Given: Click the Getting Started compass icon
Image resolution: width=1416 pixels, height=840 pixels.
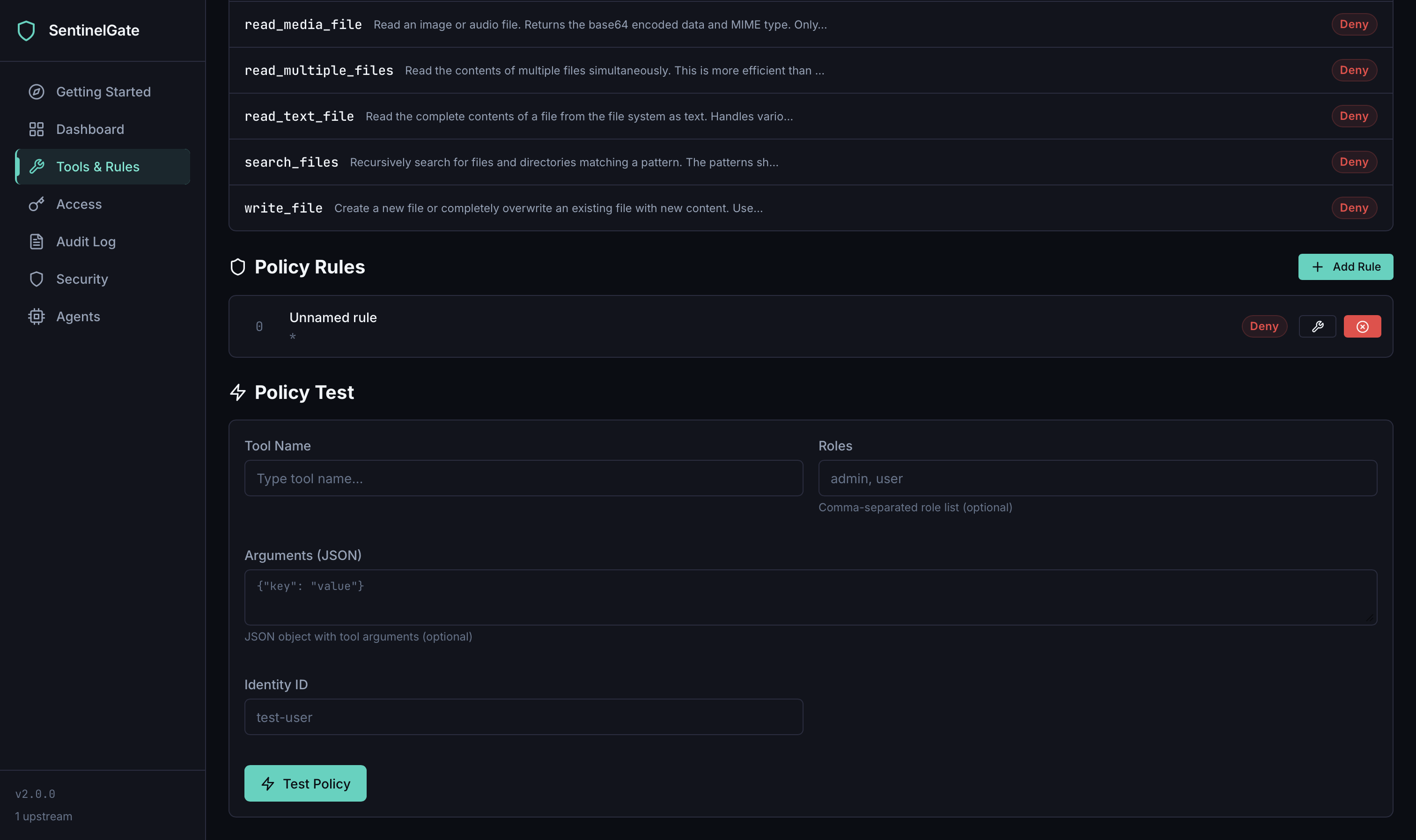Looking at the screenshot, I should click(36, 92).
